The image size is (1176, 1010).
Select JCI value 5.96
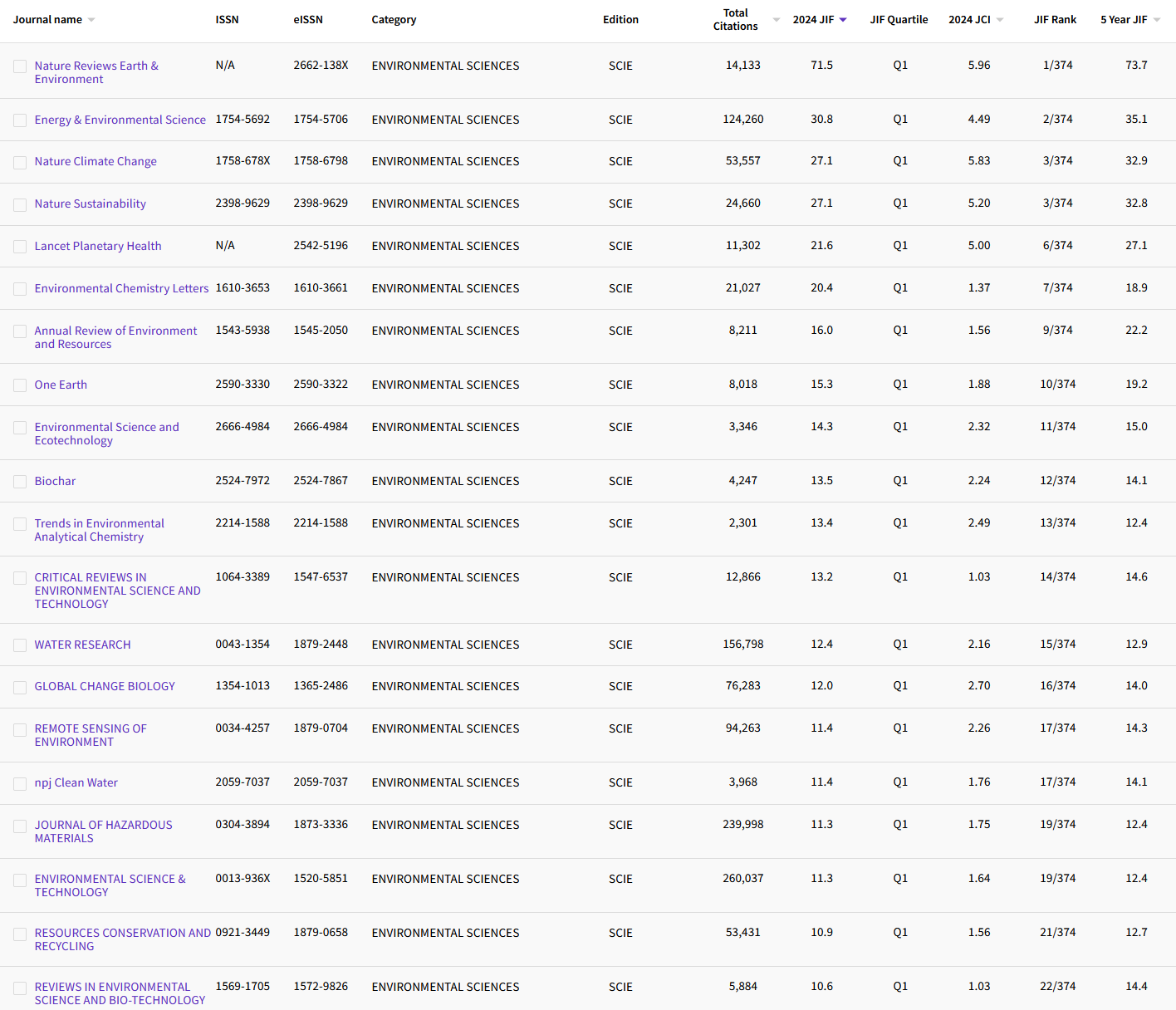click(x=978, y=65)
